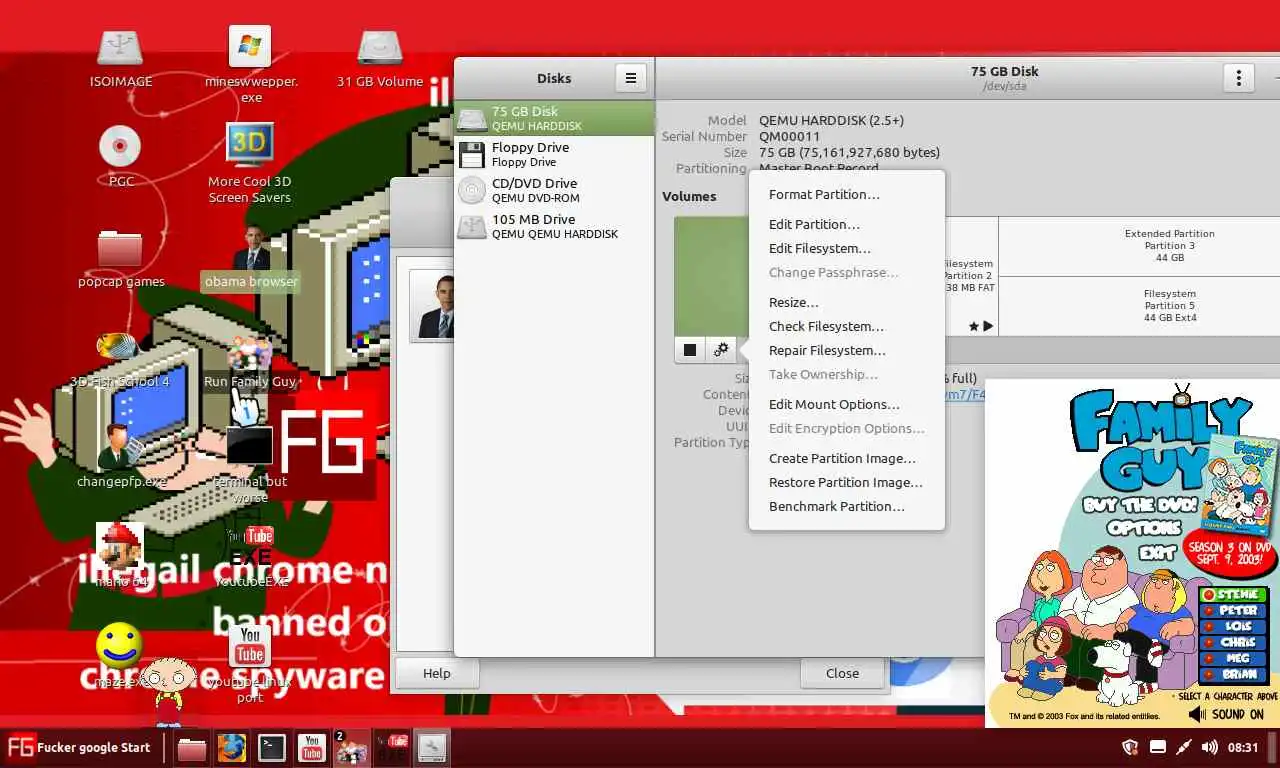This screenshot has width=1280, height=768.
Task: Open the YoutubeEXE desktop icon
Action: tap(251, 556)
